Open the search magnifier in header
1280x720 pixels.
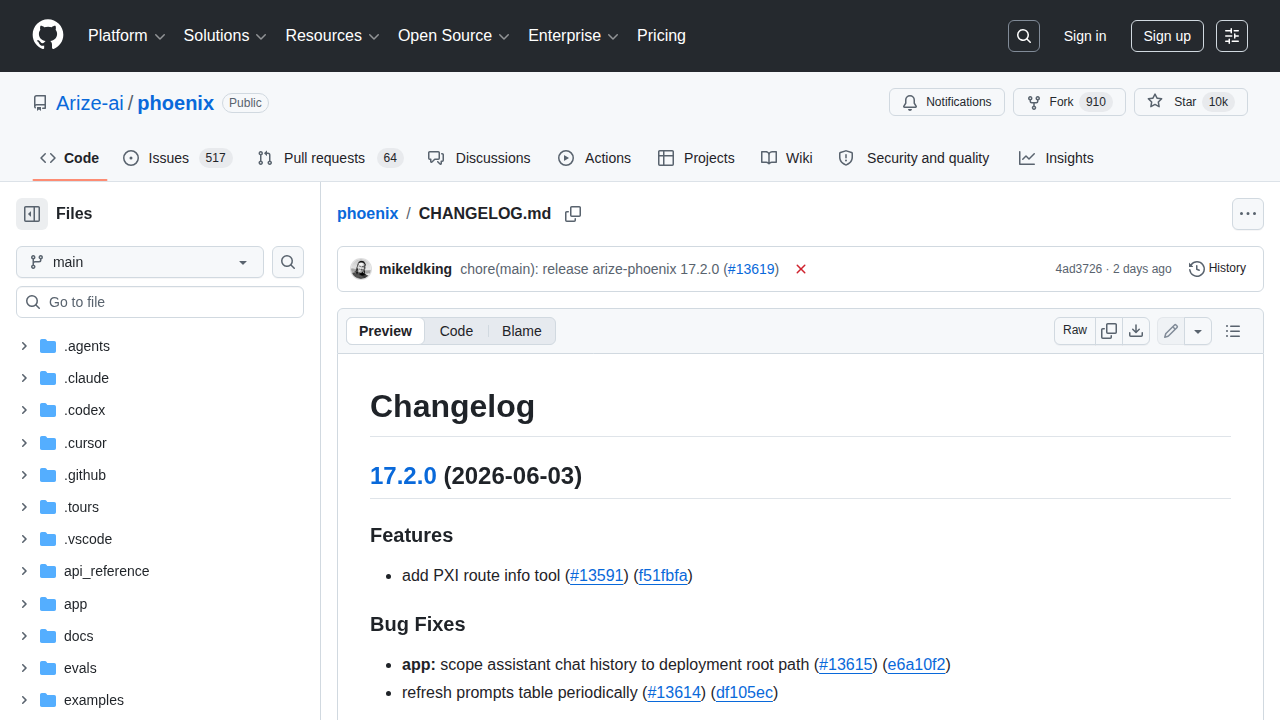point(1024,36)
